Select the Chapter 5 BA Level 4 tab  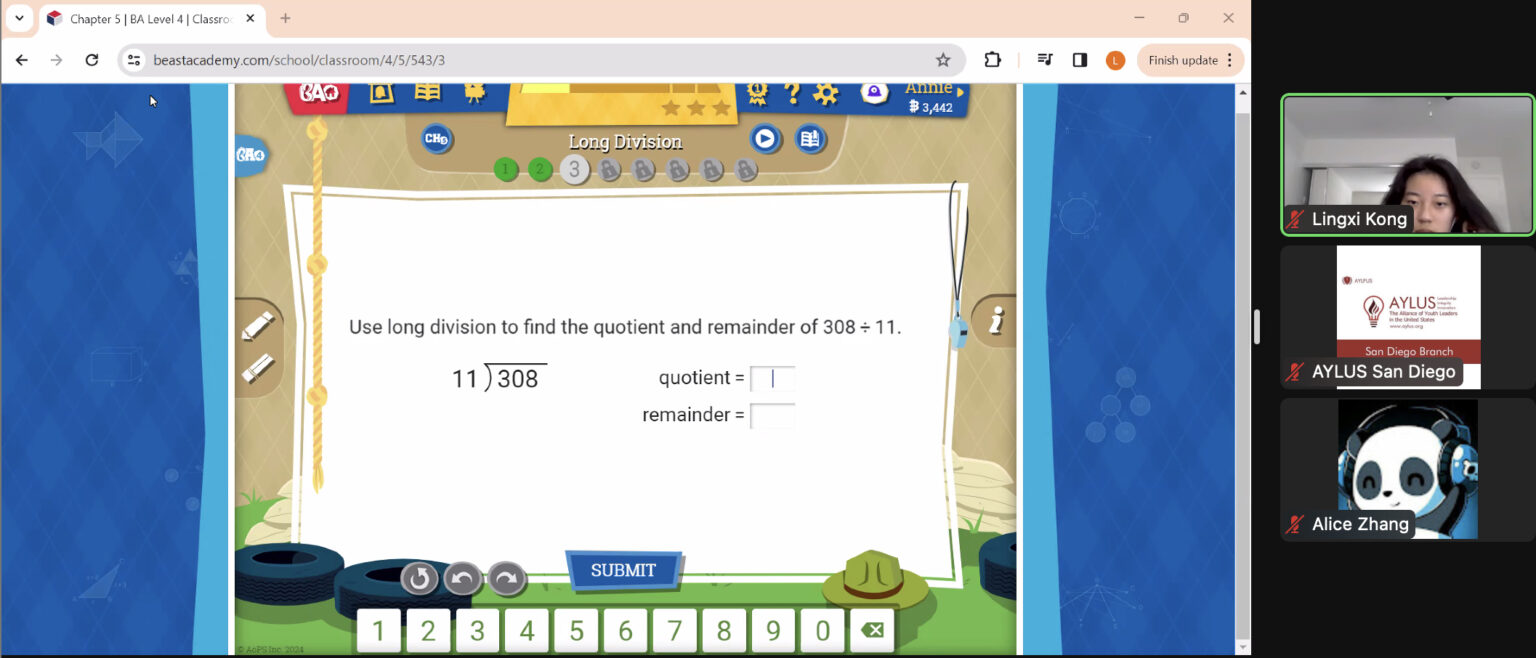tap(150, 19)
